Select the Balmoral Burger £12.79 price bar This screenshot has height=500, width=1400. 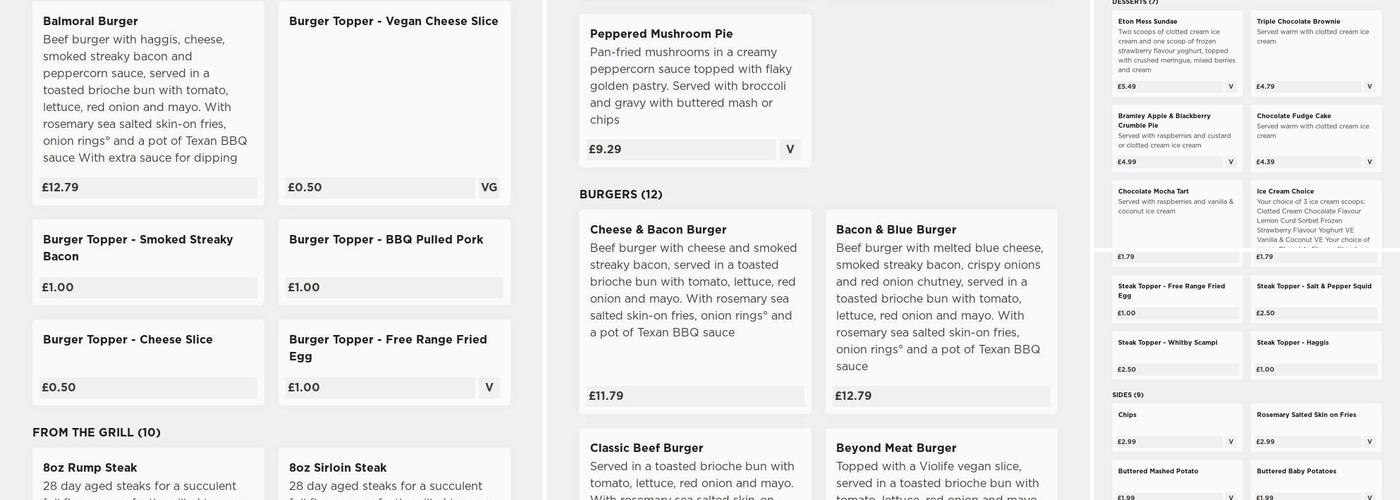coord(148,187)
